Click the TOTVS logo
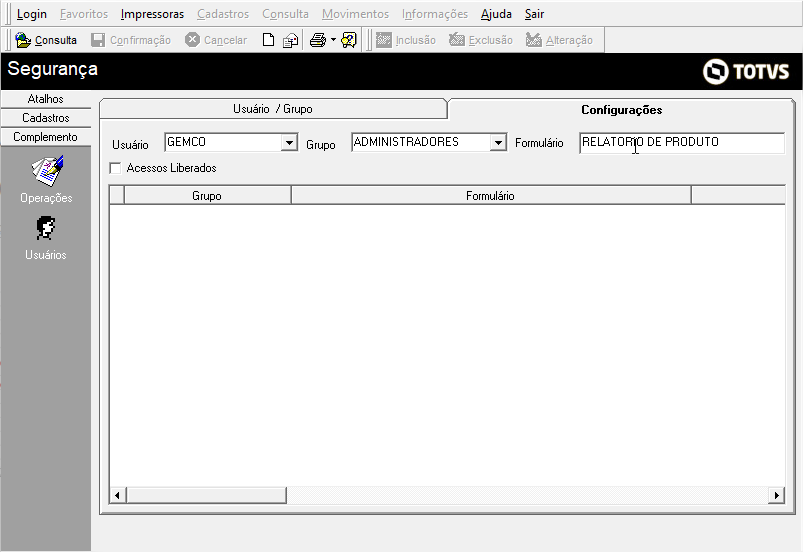Screen dimensions: 803x552 tap(746, 71)
